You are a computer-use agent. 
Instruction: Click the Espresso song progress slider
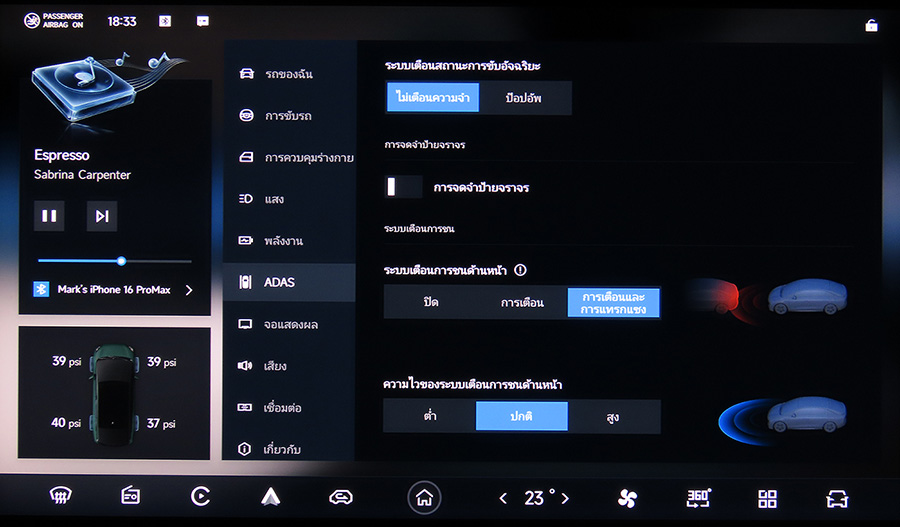(x=121, y=261)
